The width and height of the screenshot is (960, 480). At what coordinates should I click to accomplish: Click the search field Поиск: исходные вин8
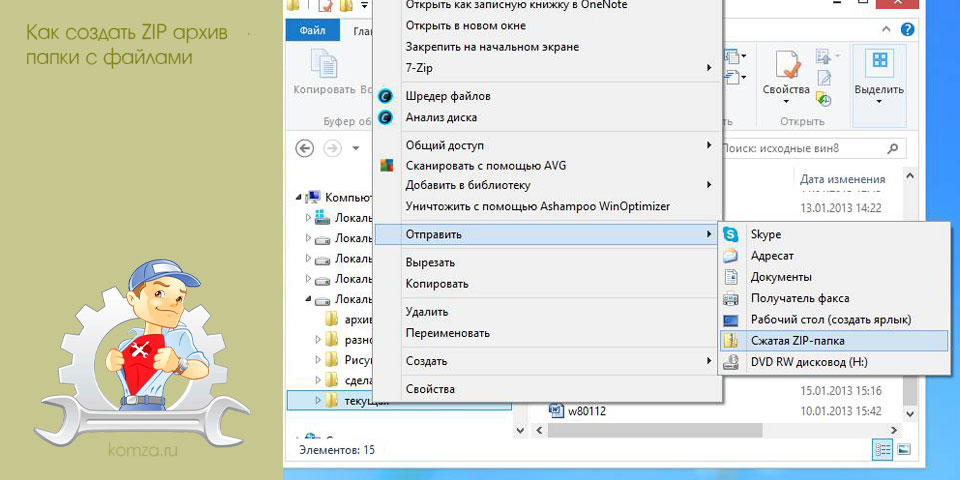point(811,148)
